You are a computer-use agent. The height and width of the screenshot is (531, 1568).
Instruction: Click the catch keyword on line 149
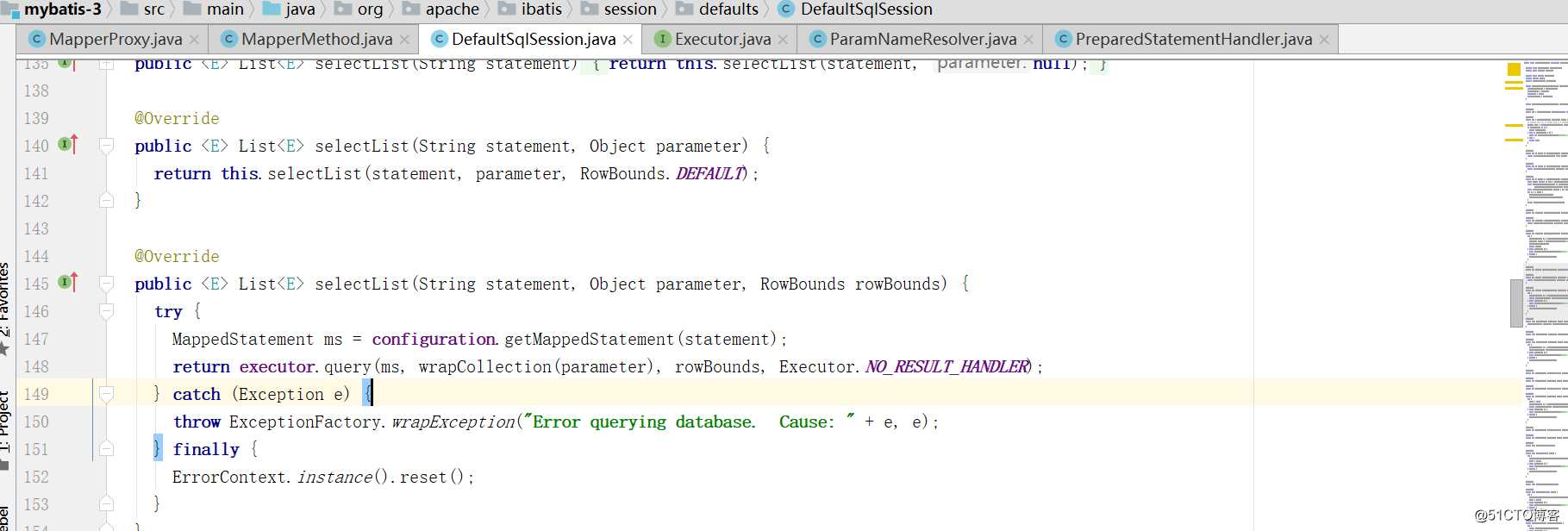(197, 394)
